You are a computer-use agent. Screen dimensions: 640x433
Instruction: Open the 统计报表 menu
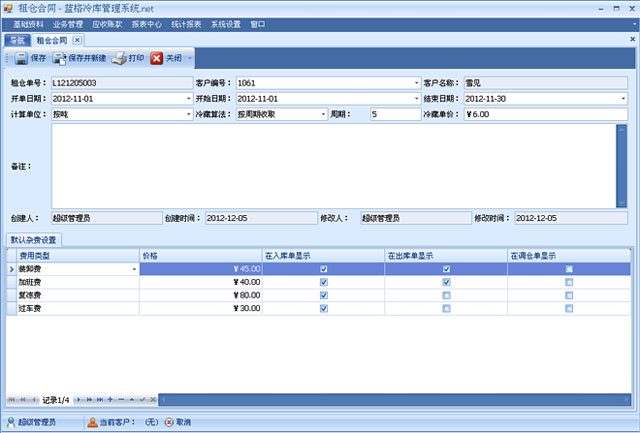186,24
